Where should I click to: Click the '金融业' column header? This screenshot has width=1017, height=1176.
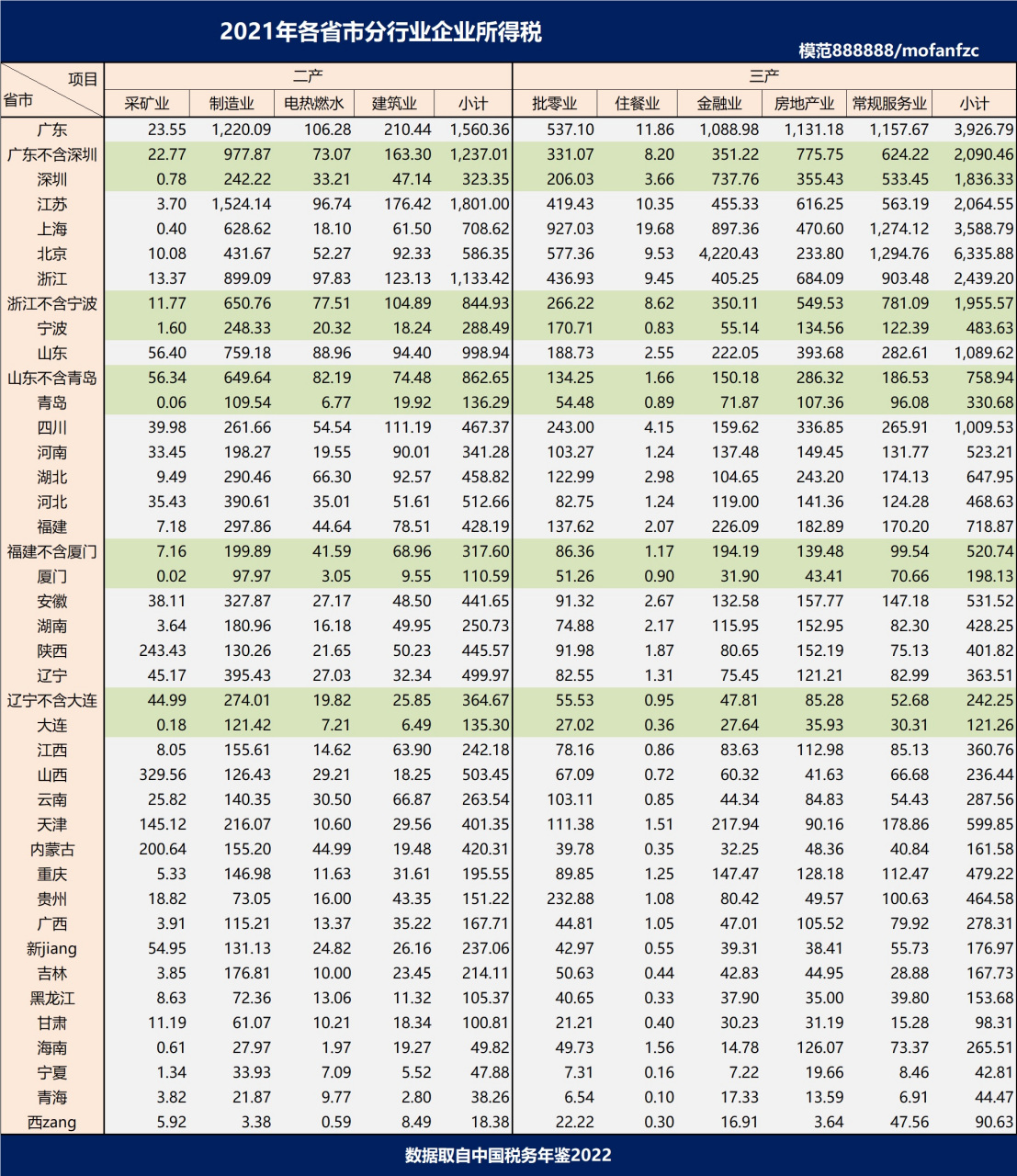coord(719,104)
